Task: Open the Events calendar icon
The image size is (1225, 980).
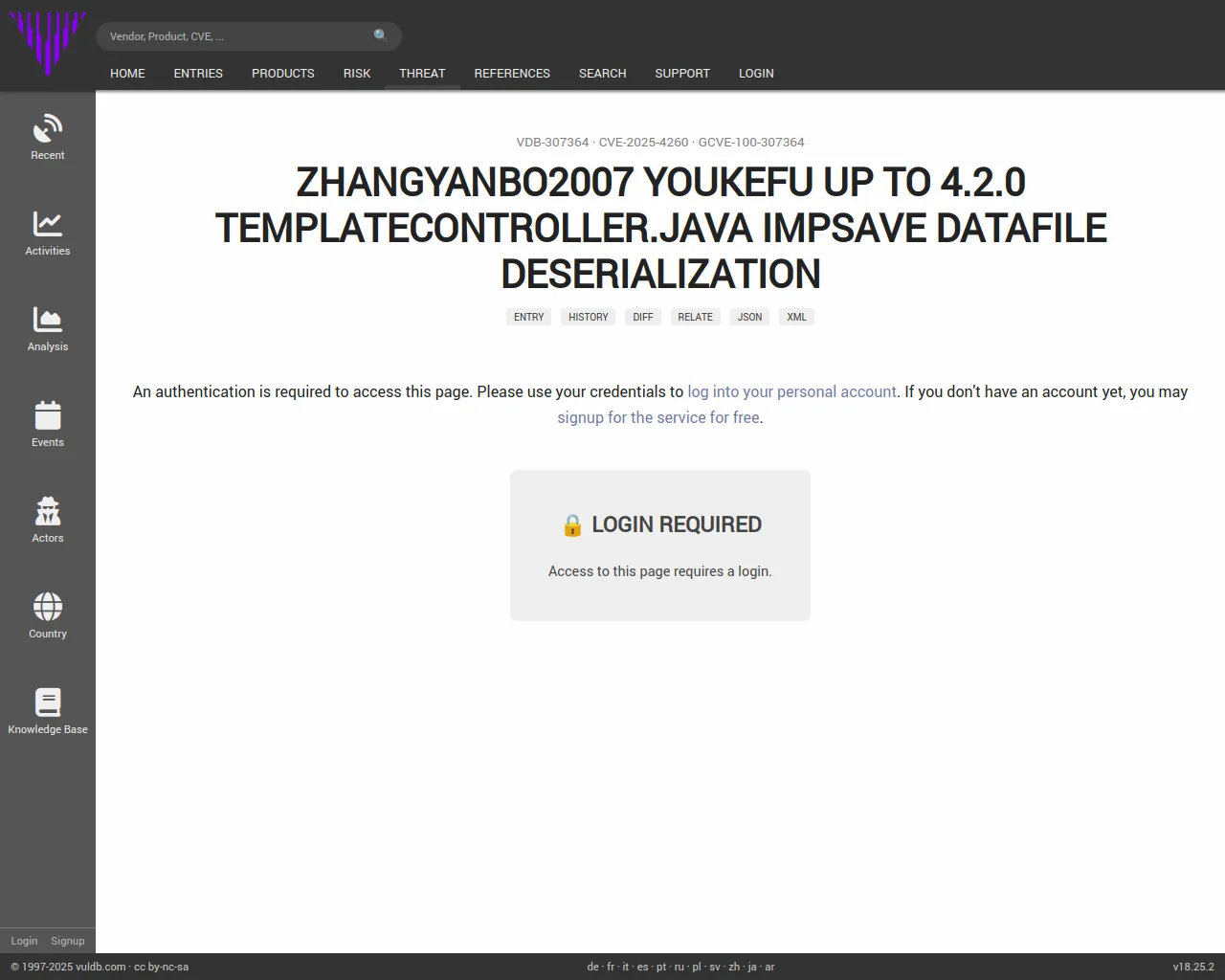Action: click(x=48, y=415)
